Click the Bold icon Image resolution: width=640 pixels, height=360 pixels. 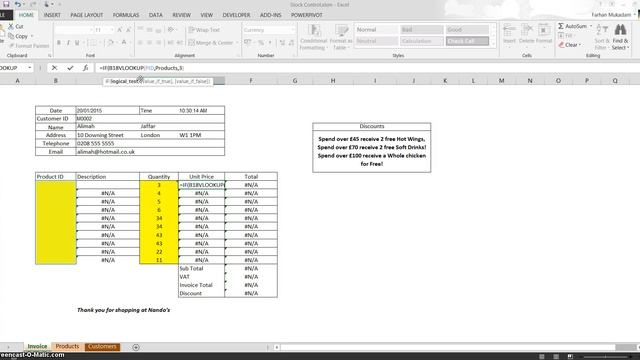click(59, 42)
